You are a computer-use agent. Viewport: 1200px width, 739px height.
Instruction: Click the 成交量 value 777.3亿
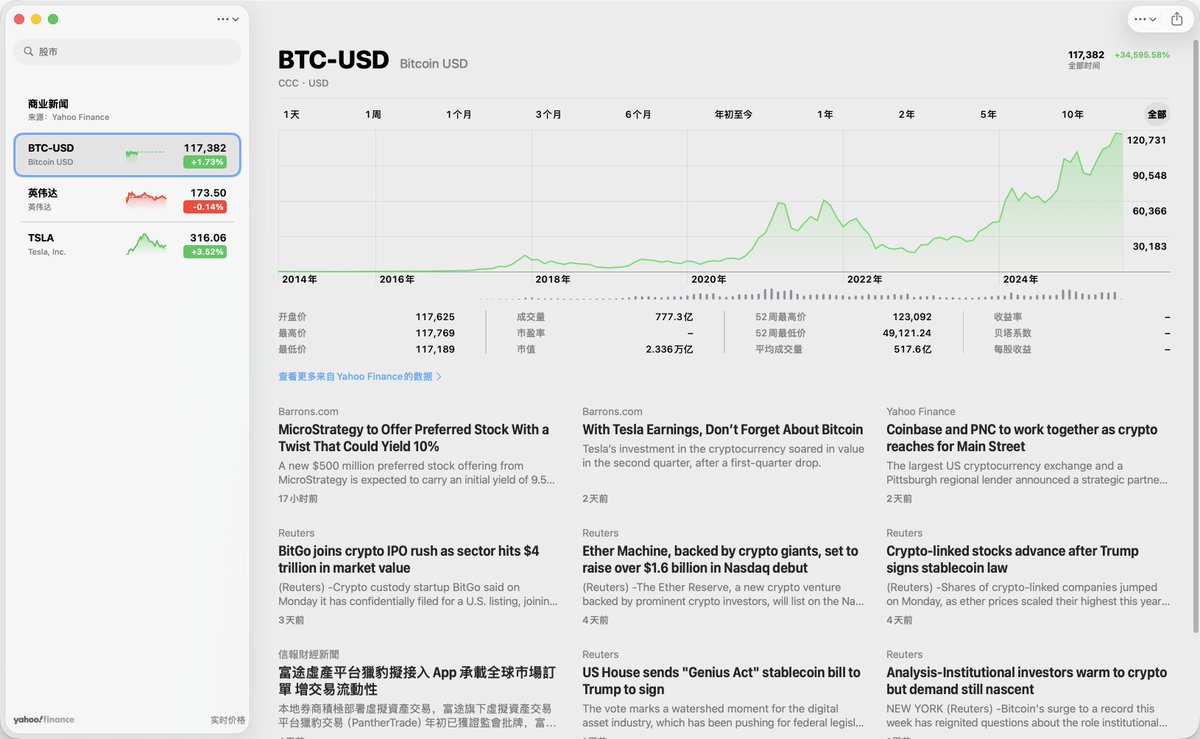pos(674,317)
